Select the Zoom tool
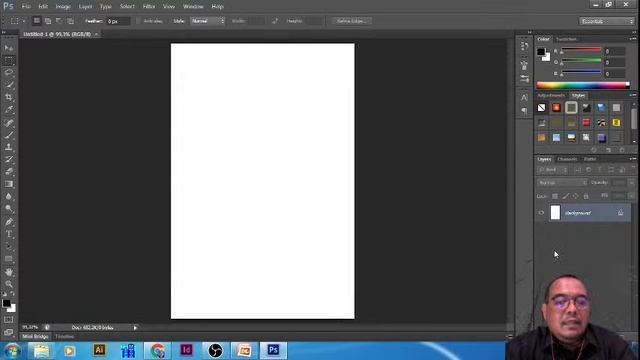 [x=9, y=284]
